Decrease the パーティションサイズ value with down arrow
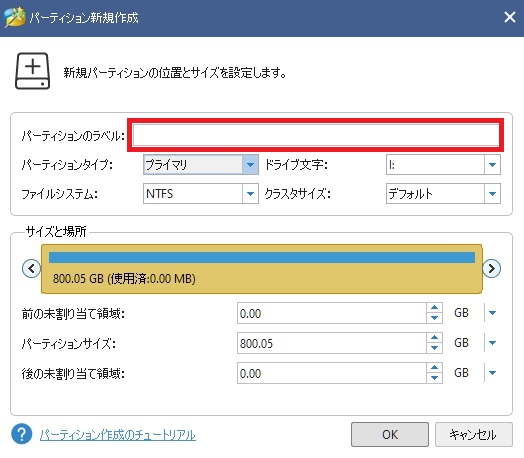This screenshot has width=524, height=458. pyautogui.click(x=434, y=348)
